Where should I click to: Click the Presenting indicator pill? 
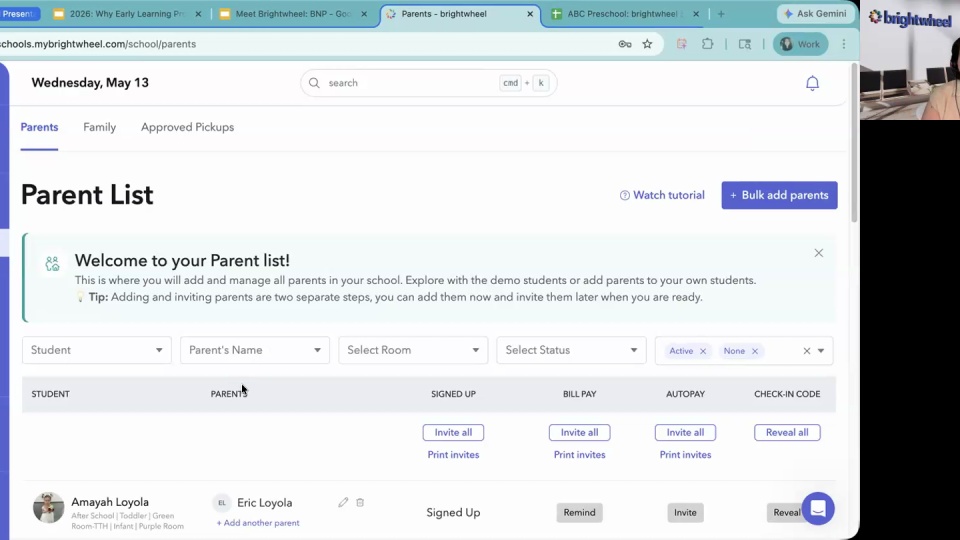[x=18, y=13]
